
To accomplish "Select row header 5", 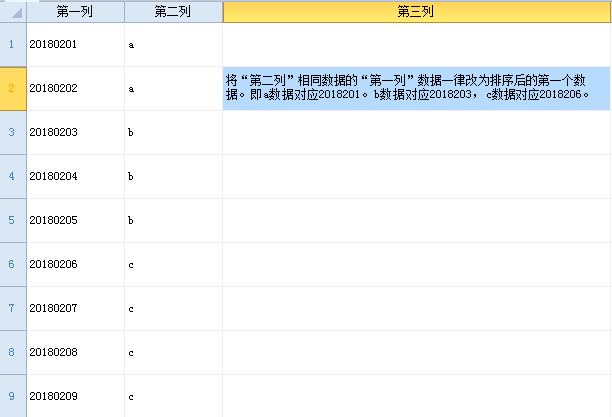I will tap(13, 221).
